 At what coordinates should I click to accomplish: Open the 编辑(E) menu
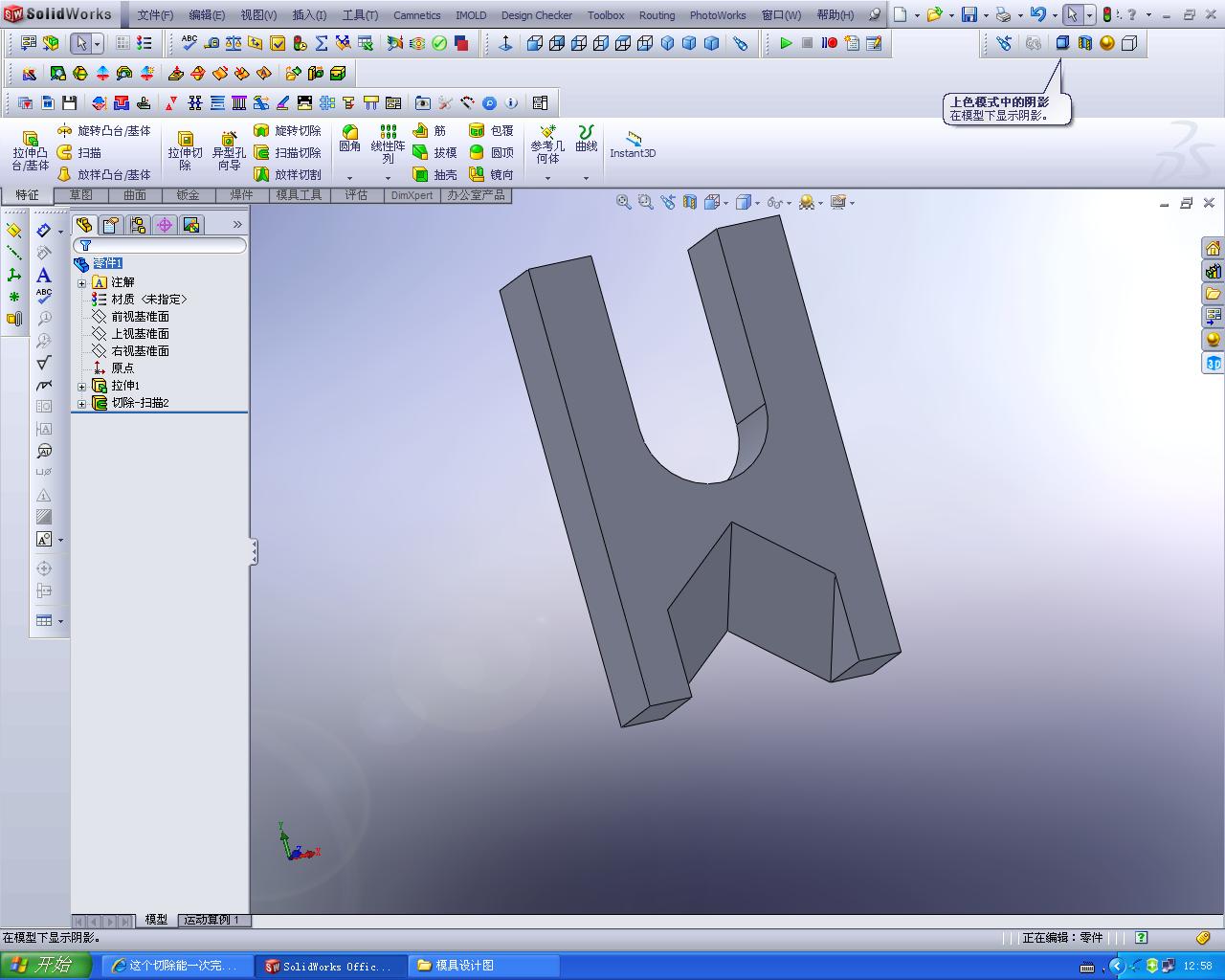[x=207, y=15]
